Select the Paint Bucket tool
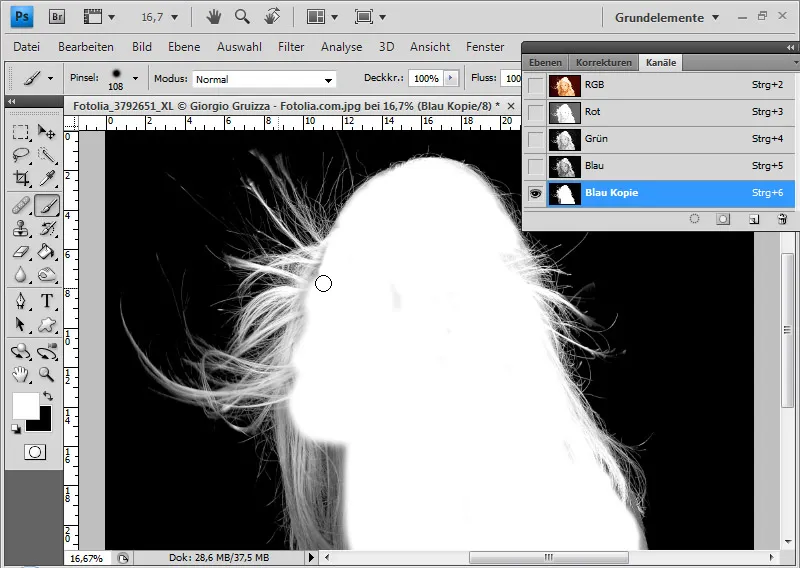This screenshot has width=800, height=568. [46, 252]
